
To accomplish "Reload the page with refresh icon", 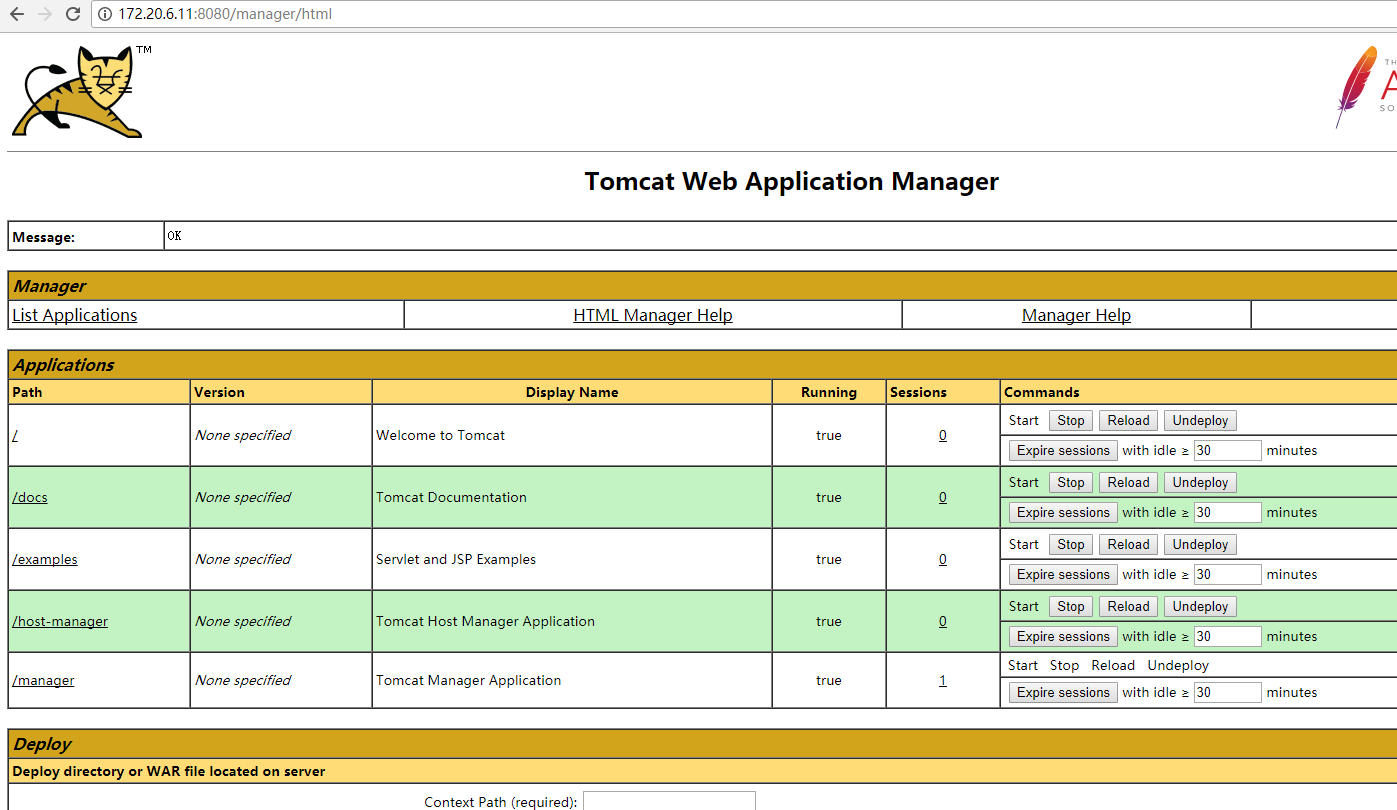I will (72, 14).
